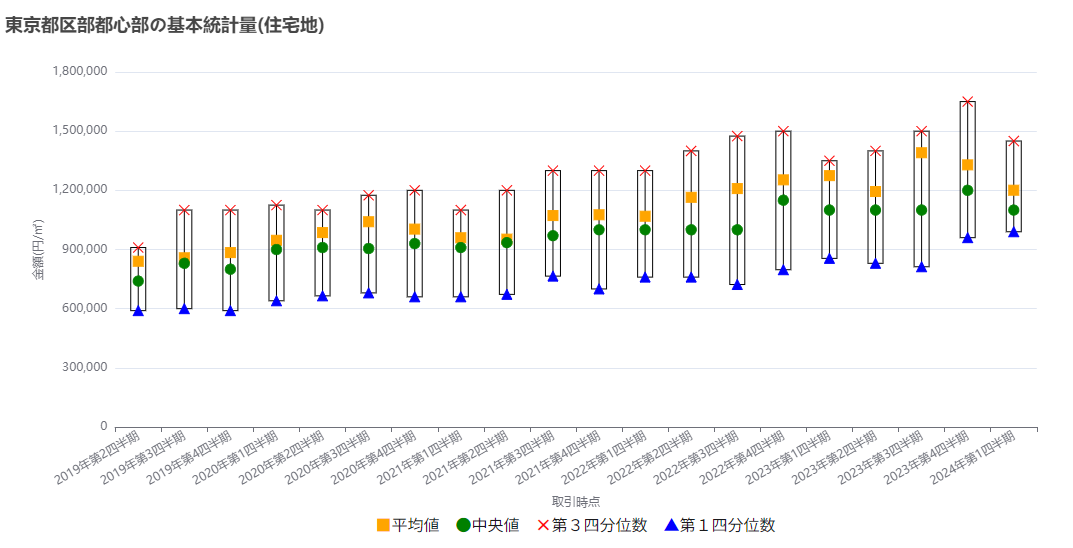Click the red X marker for 2022年第3四半期
The image size is (1073, 548).
(737, 136)
